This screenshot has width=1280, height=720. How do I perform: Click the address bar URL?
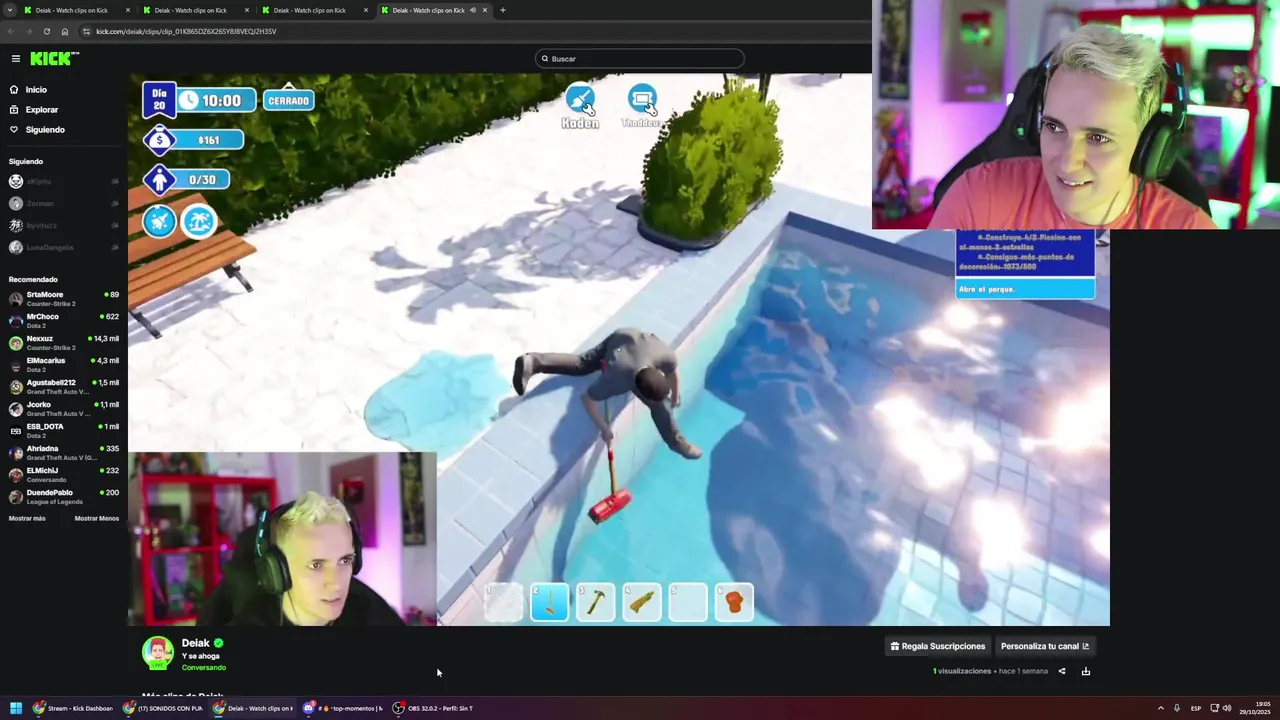pyautogui.click(x=186, y=31)
